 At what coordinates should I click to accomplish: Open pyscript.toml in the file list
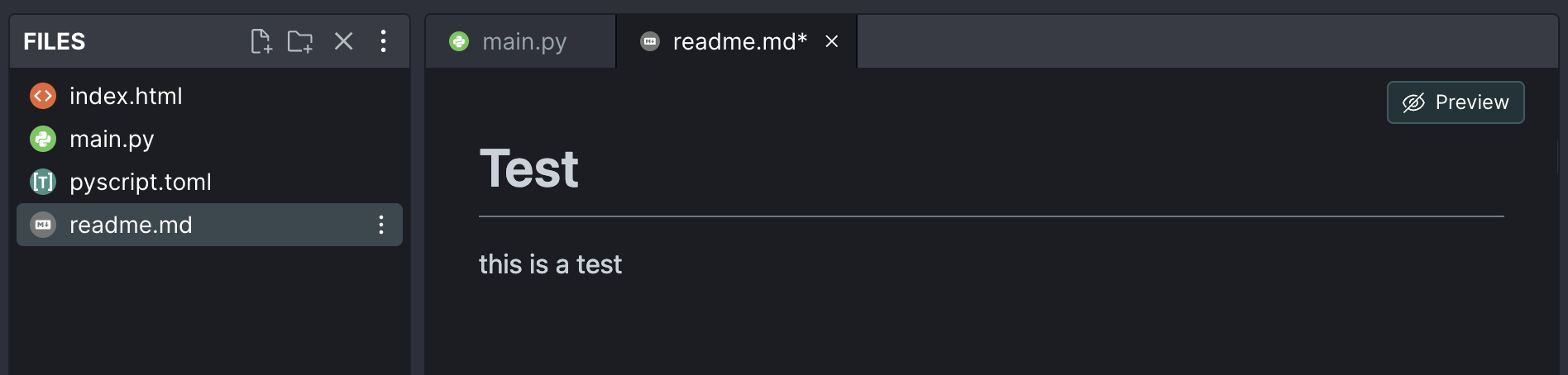point(141,183)
